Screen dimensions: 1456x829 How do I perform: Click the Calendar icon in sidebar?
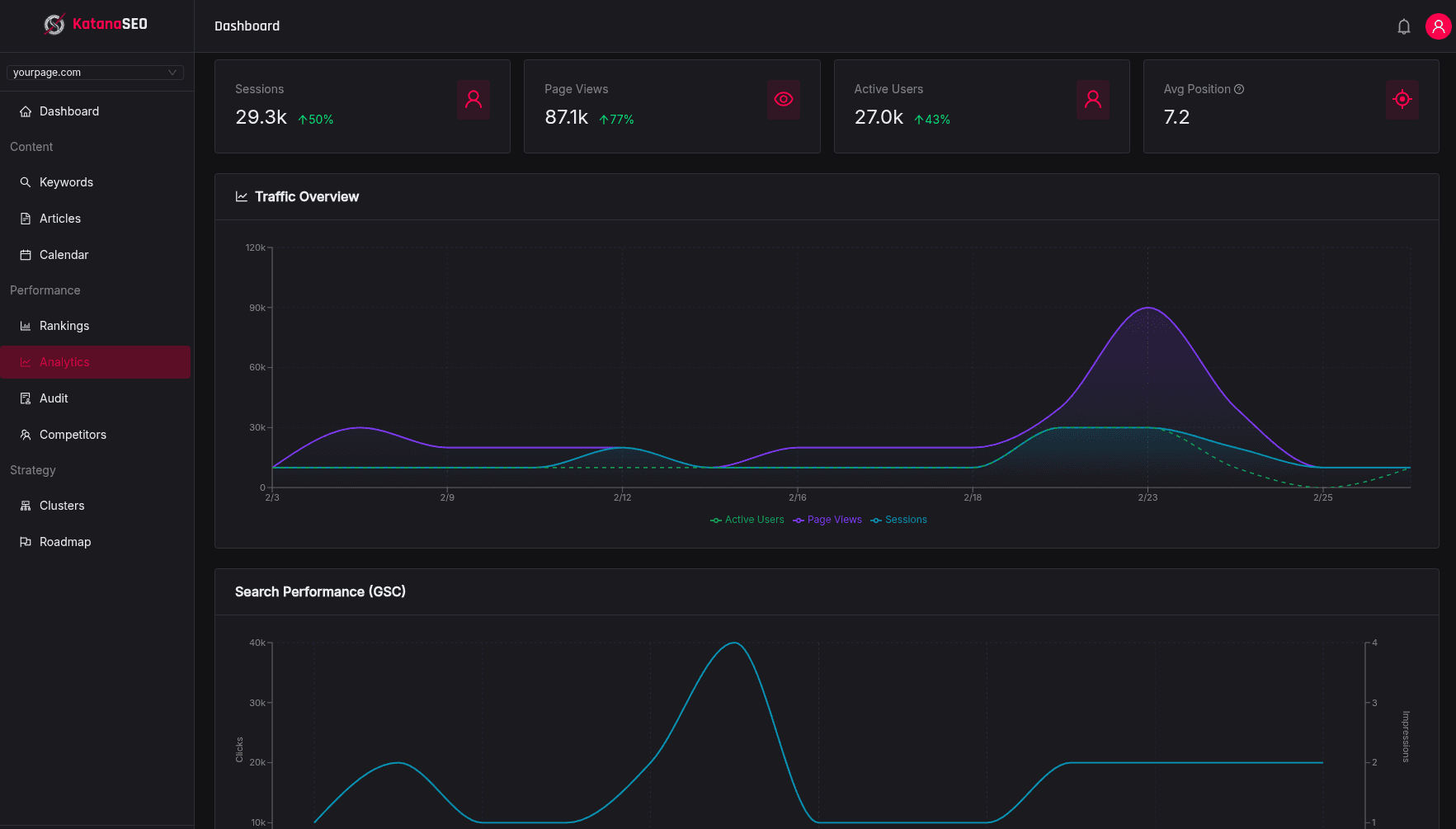click(26, 255)
